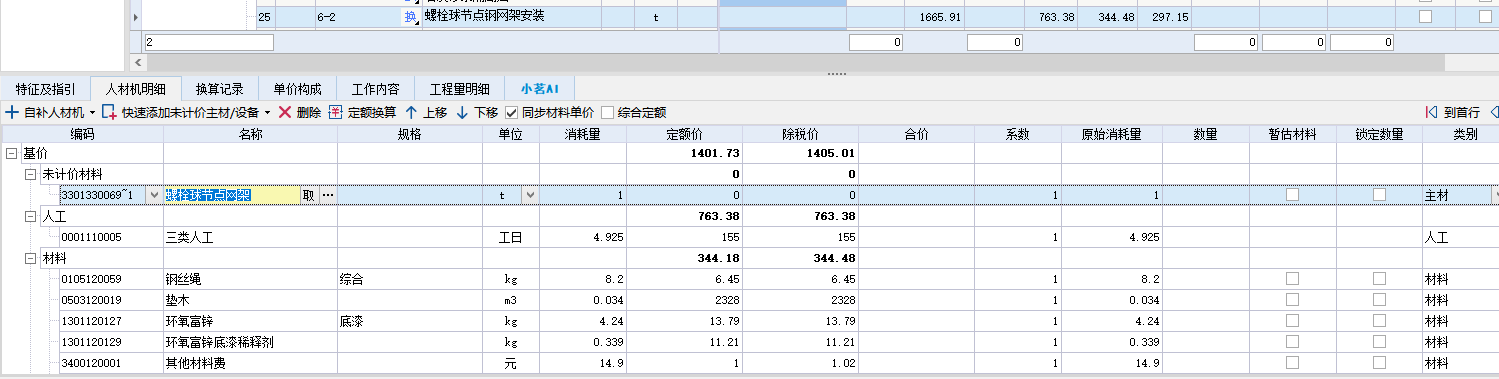Click the red X 删除 icon
This screenshot has width=1499, height=379.
[x=285, y=113]
